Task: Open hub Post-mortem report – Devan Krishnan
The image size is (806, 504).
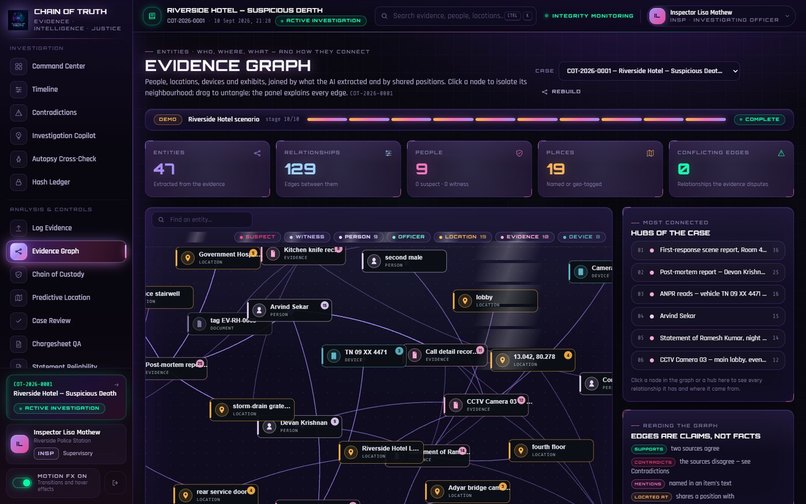Action: 708,273
